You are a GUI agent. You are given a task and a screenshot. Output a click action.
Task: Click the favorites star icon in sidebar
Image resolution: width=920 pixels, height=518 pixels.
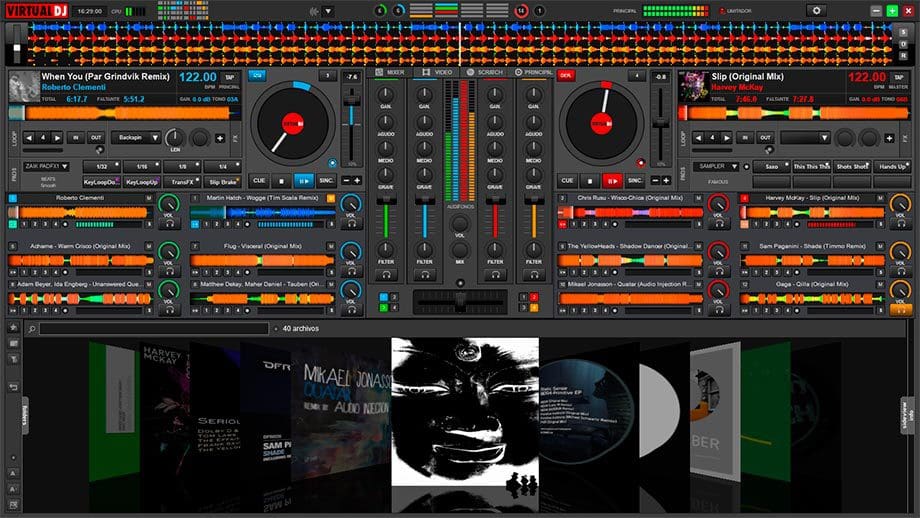pos(13,327)
